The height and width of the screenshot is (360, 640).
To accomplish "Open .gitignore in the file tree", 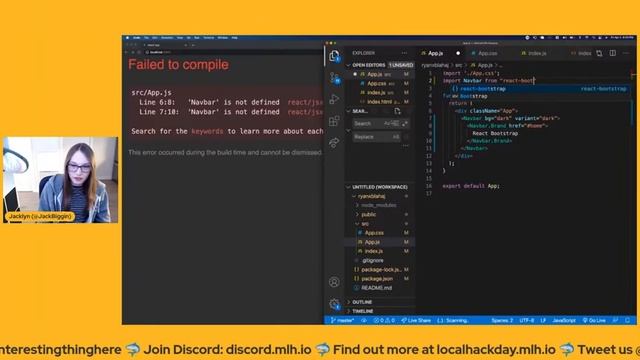I will [372, 260].
